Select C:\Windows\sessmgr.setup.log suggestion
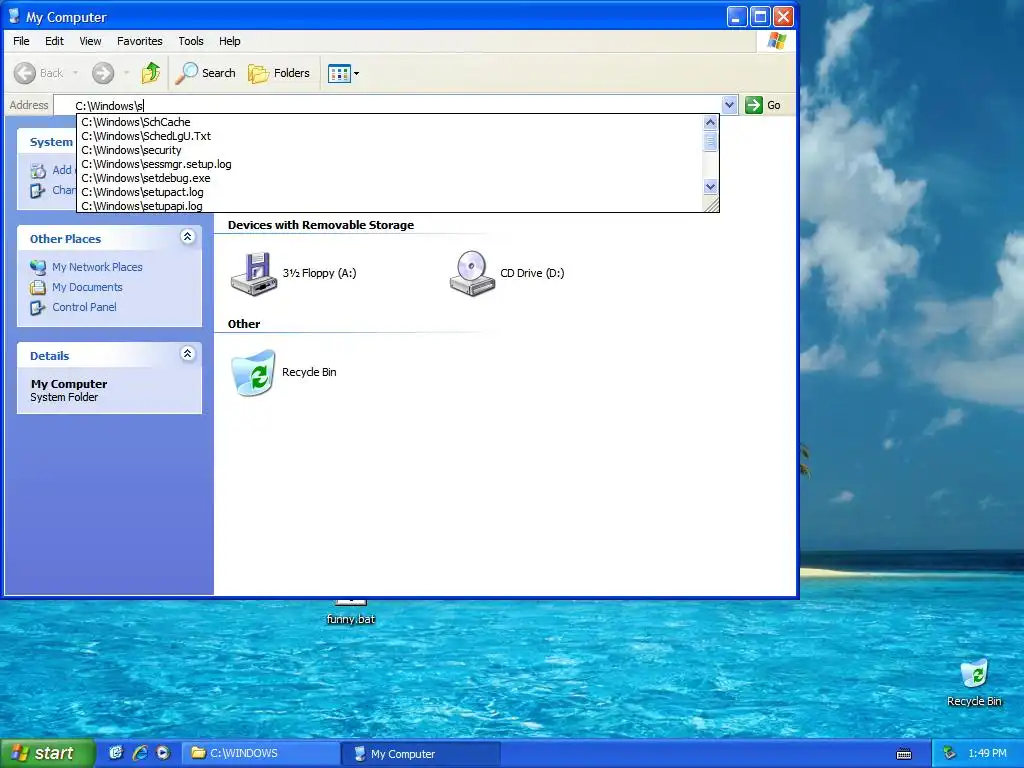Viewport: 1024px width, 768px height. pos(390,164)
